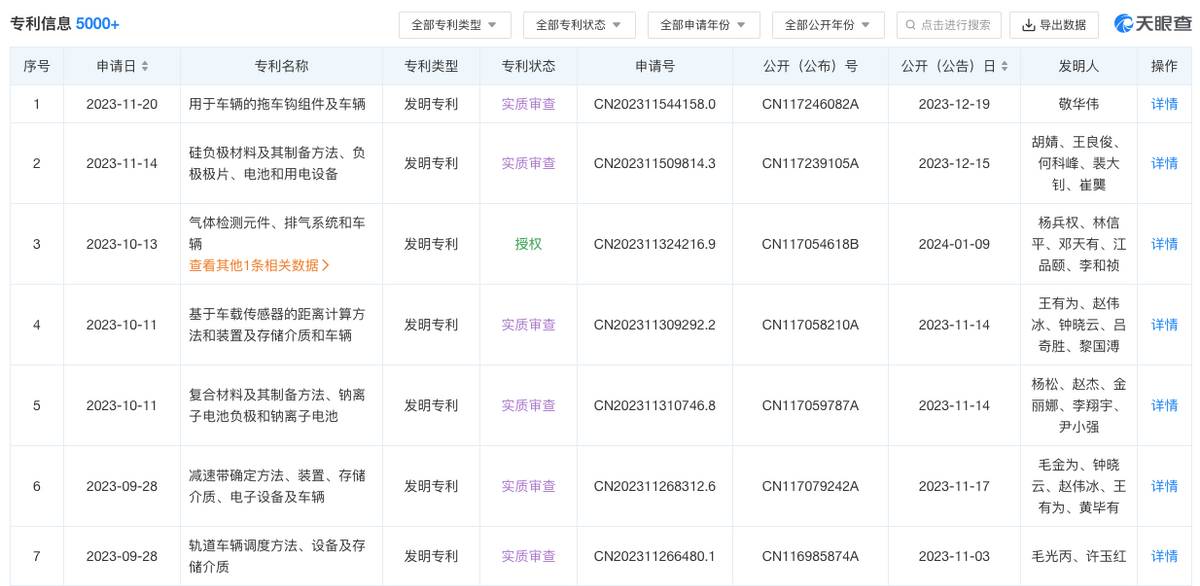Select publication number CN117079242A
Image resolution: width=1200 pixels, height=586 pixels.
(x=810, y=486)
